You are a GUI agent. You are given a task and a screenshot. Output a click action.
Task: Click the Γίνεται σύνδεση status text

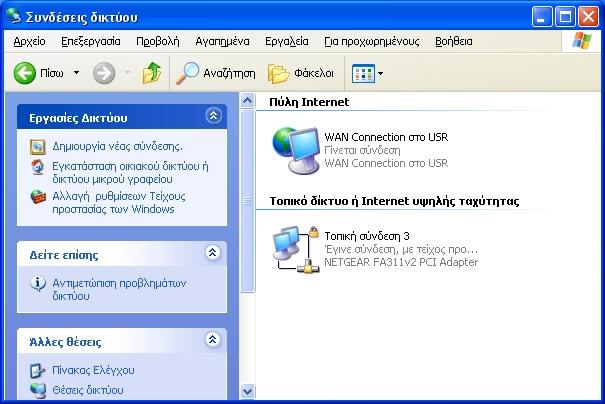[x=362, y=150]
